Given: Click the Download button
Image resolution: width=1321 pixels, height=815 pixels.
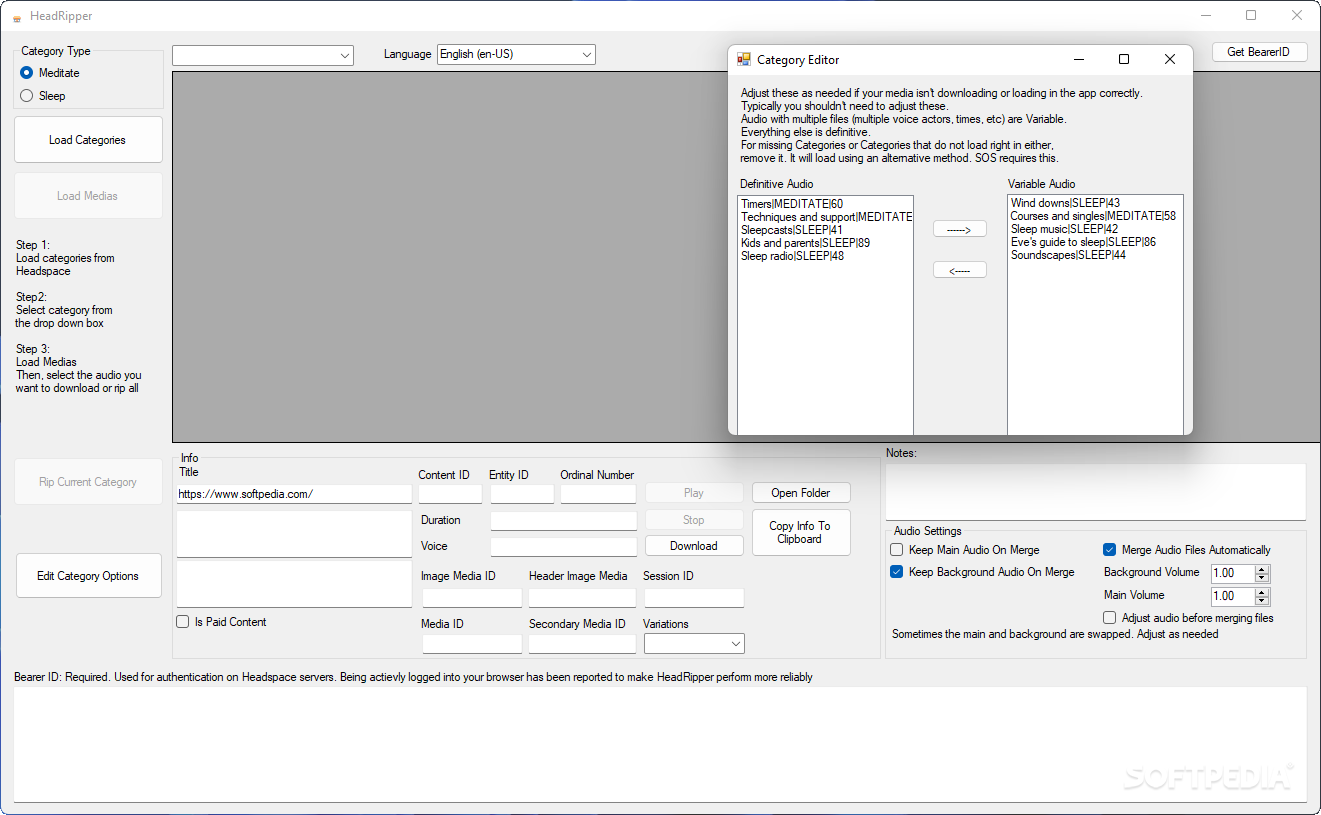Looking at the screenshot, I should 694,546.
